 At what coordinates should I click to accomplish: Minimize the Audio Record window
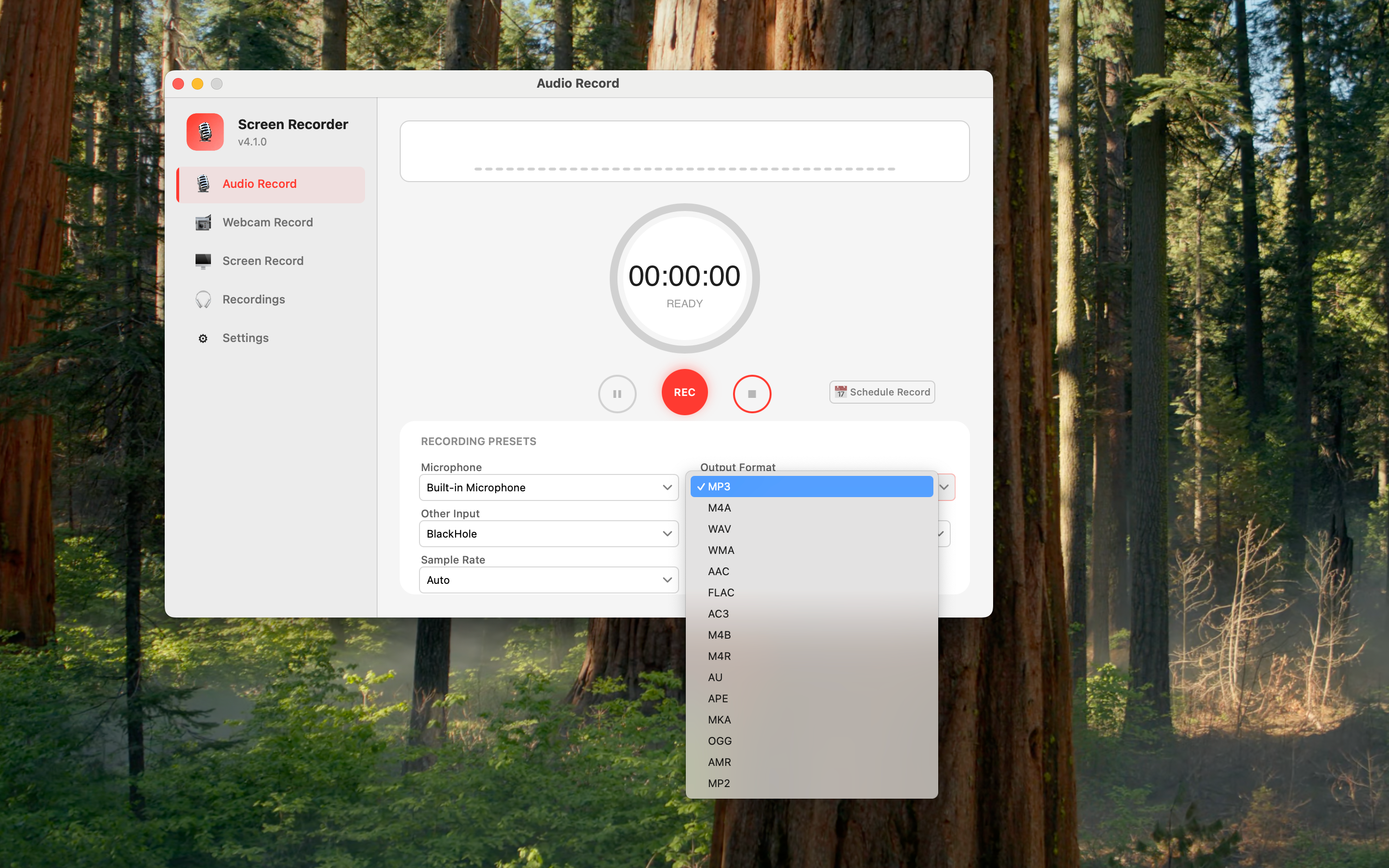pos(197,84)
